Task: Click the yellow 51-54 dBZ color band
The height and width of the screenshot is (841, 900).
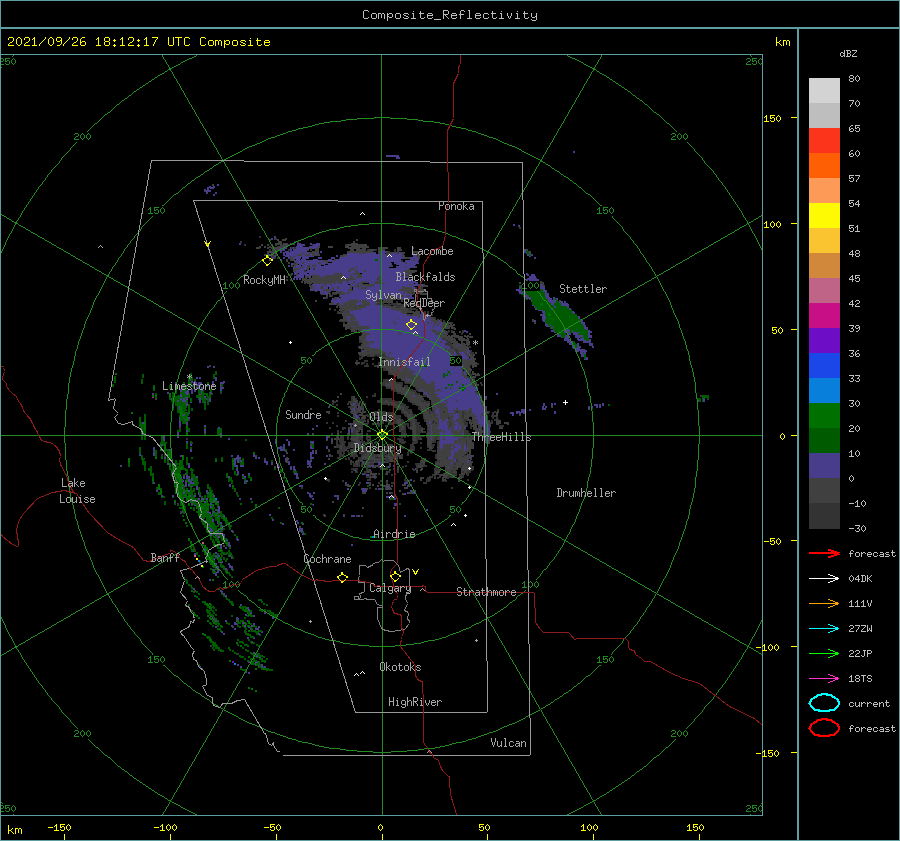Action: point(824,215)
